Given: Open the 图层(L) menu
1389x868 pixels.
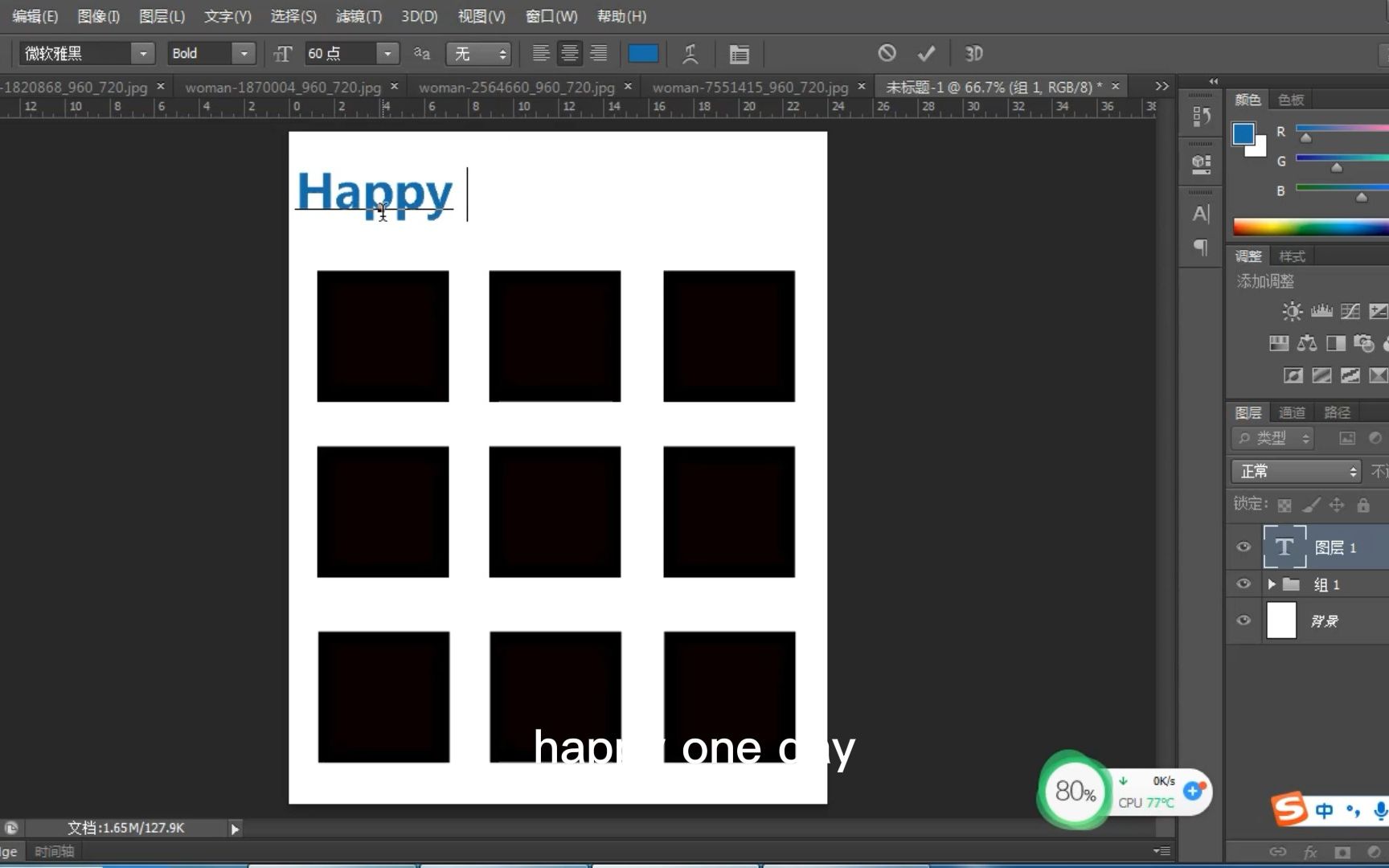Looking at the screenshot, I should tap(162, 16).
